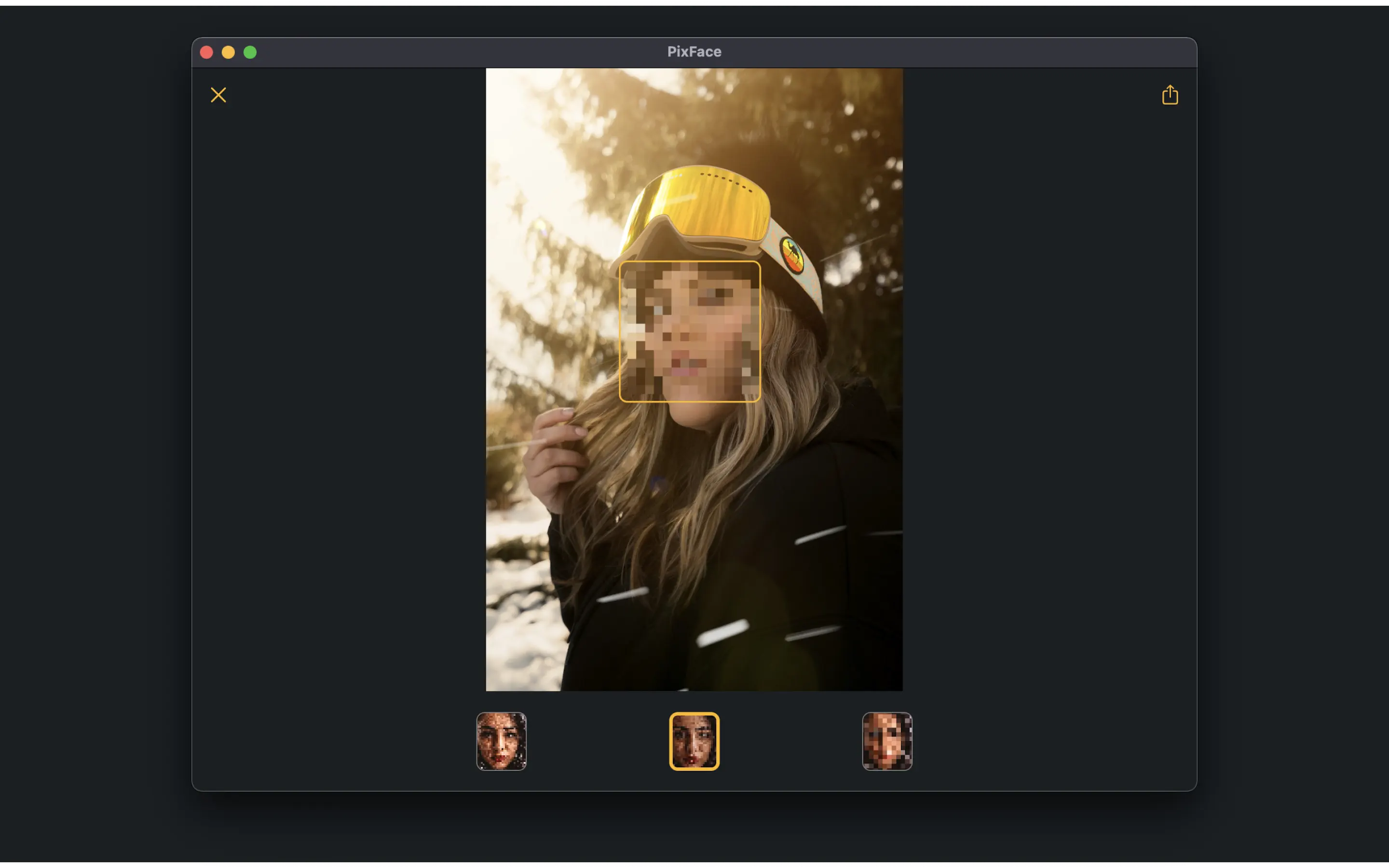Screen dimensions: 1389x868
Task: Click the yellow X close-editor icon
Action: (x=218, y=95)
